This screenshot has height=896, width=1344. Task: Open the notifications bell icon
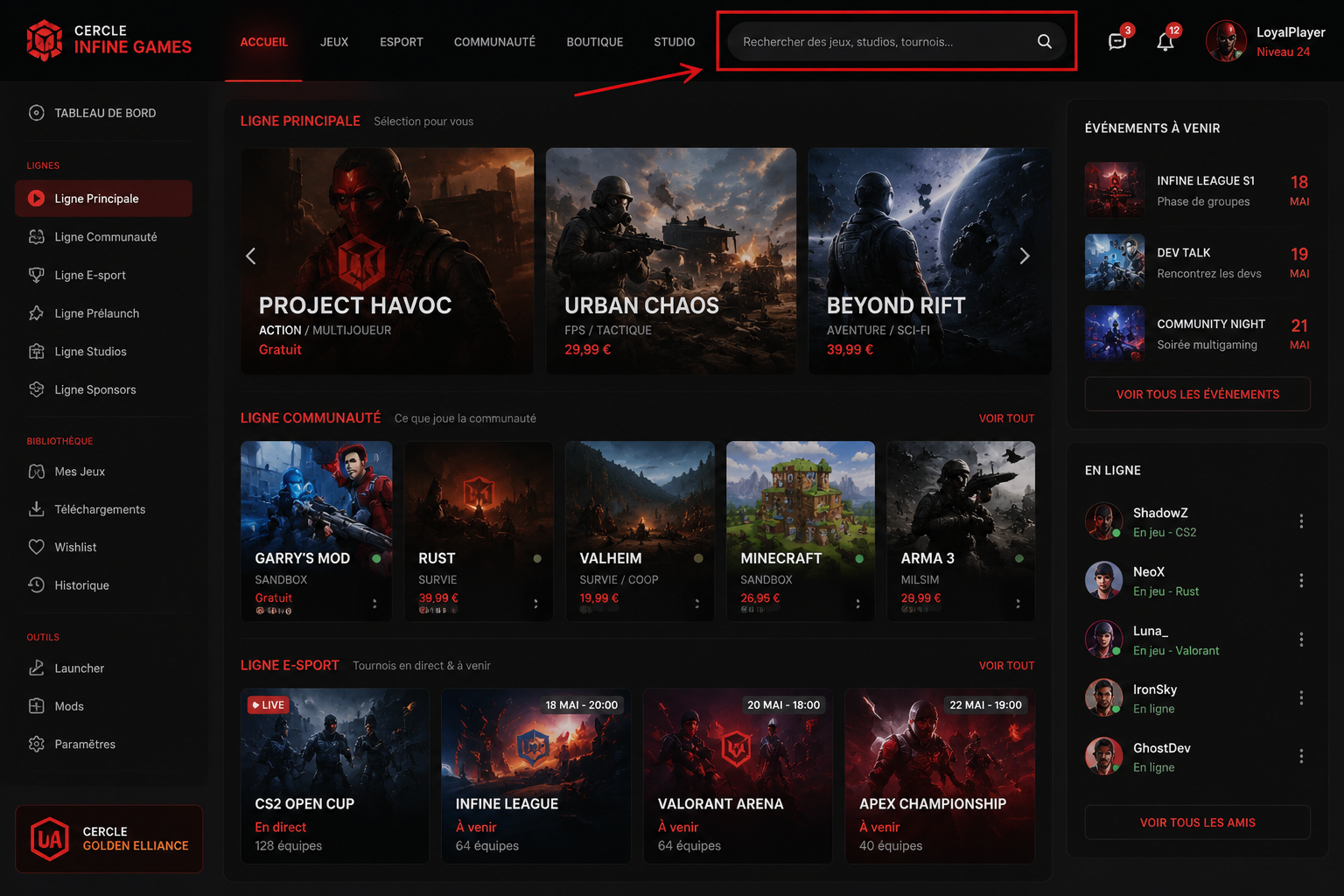(1165, 41)
